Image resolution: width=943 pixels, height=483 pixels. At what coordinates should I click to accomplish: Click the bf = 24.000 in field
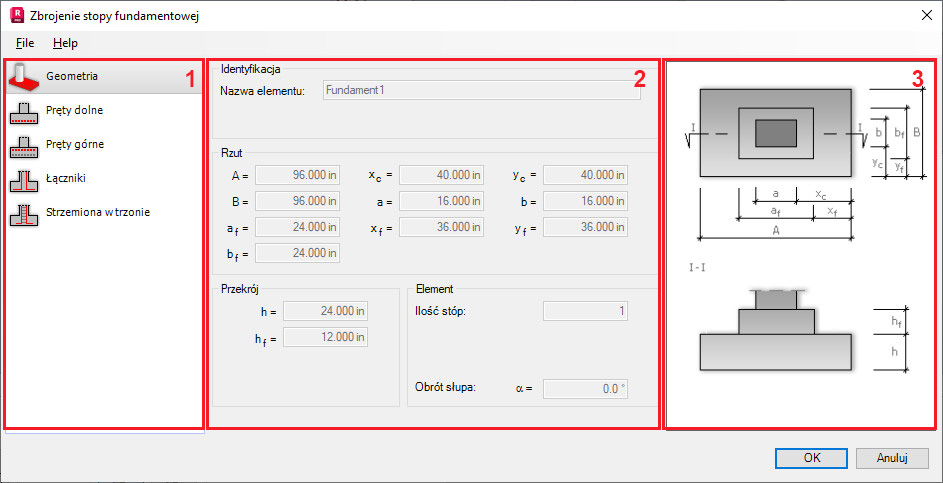[x=298, y=253]
